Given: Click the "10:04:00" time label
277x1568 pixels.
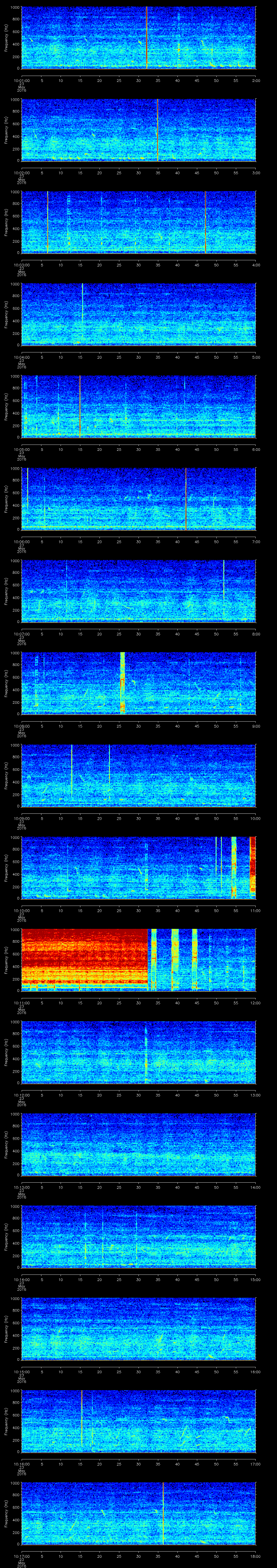Looking at the screenshot, I should tap(22, 357).
